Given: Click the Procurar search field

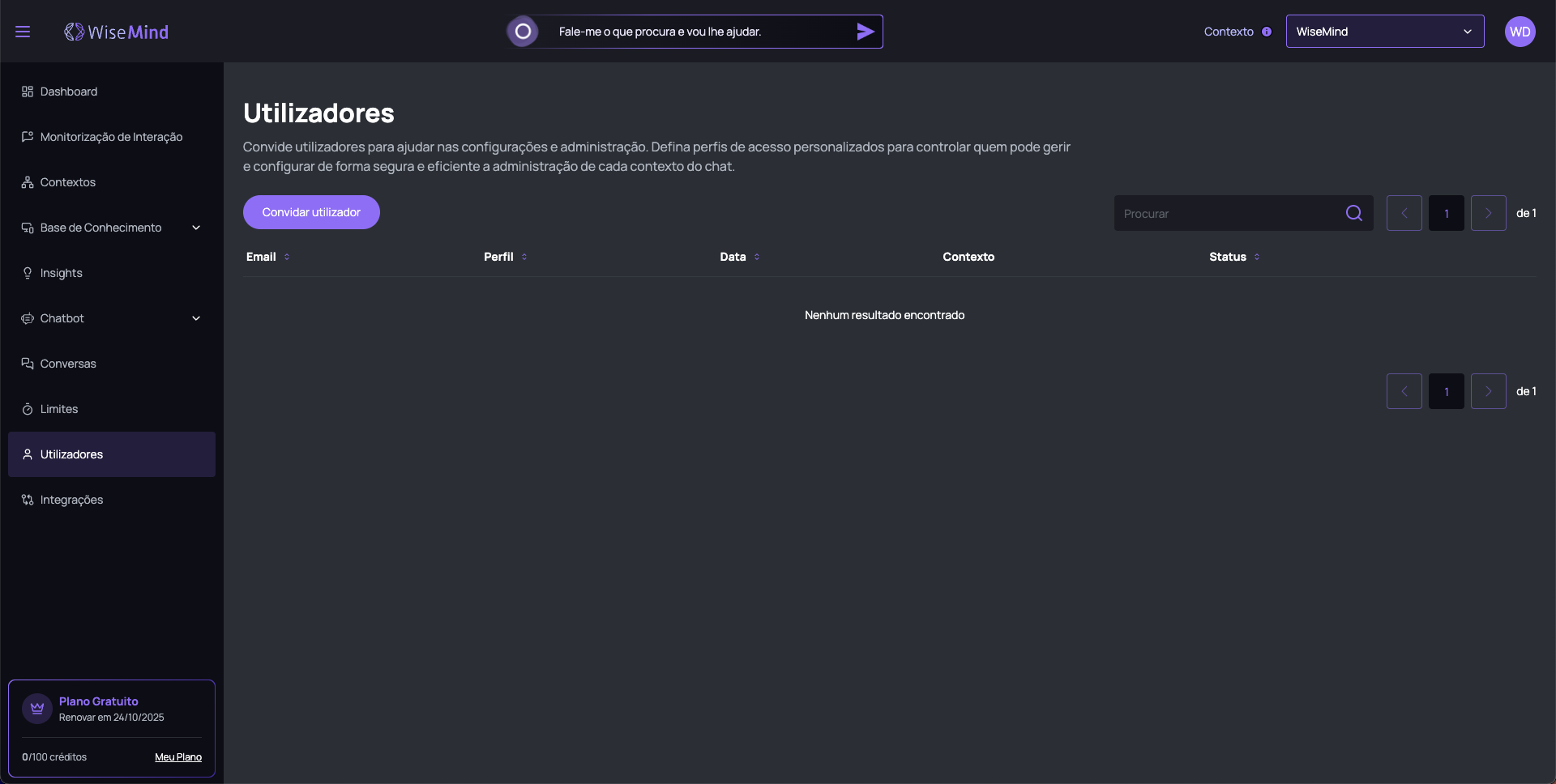Looking at the screenshot, I should [1228, 213].
